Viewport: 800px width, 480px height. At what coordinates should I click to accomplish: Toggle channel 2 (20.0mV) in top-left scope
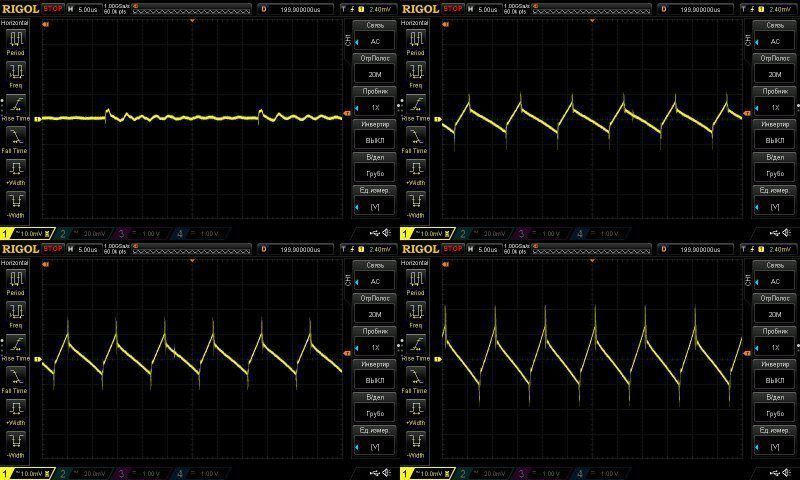83,234
